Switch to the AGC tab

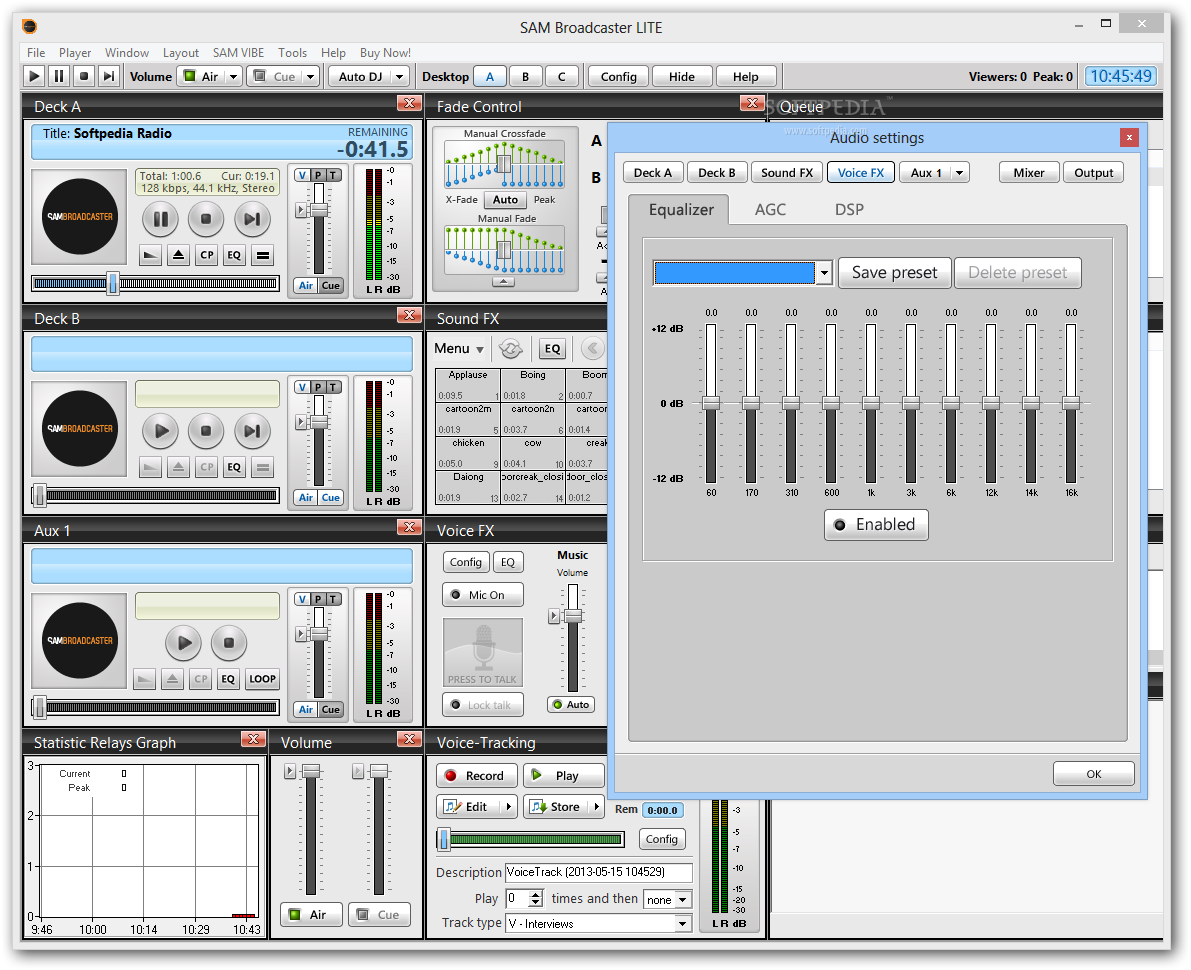point(770,210)
